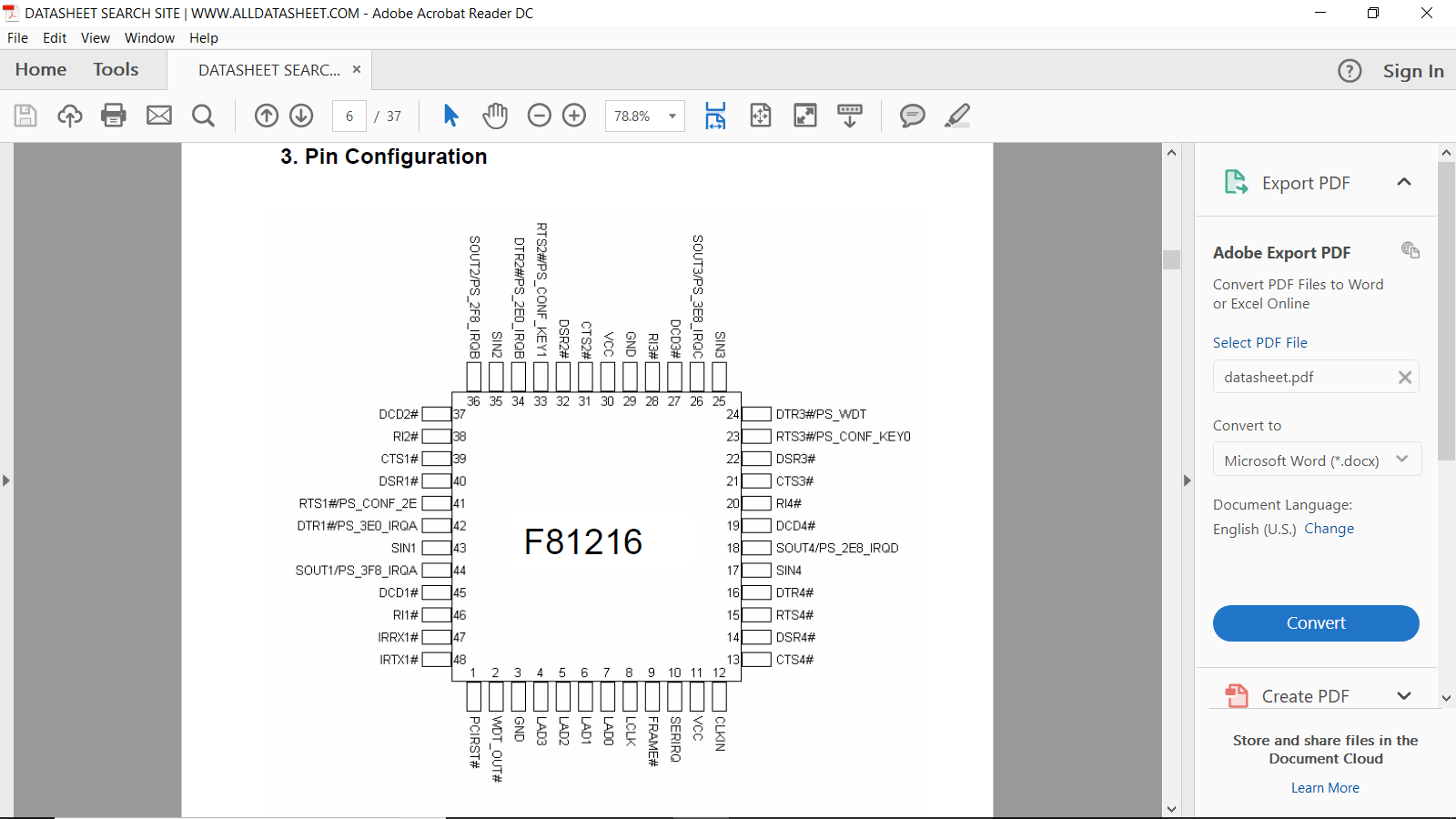Viewport: 1456px width, 819px height.
Task: Open the Help question mark icon
Action: pyautogui.click(x=1350, y=71)
